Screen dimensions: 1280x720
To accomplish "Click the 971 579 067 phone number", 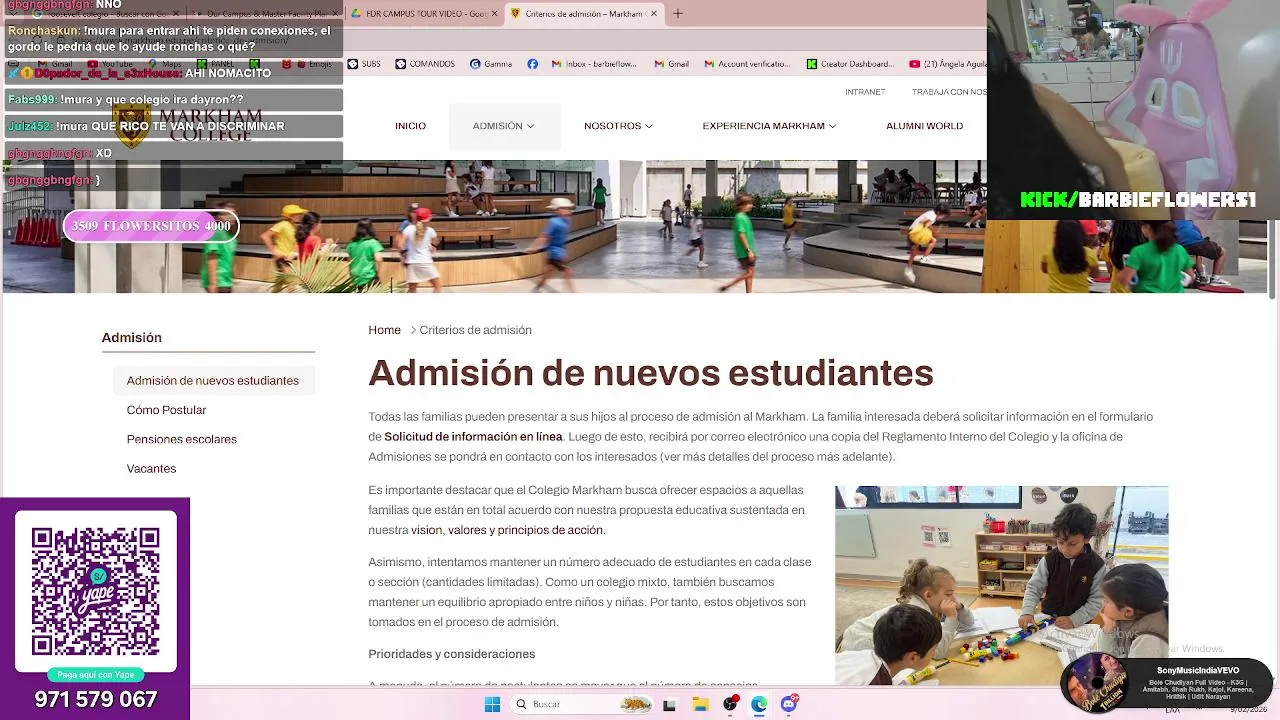I will coord(96,699).
